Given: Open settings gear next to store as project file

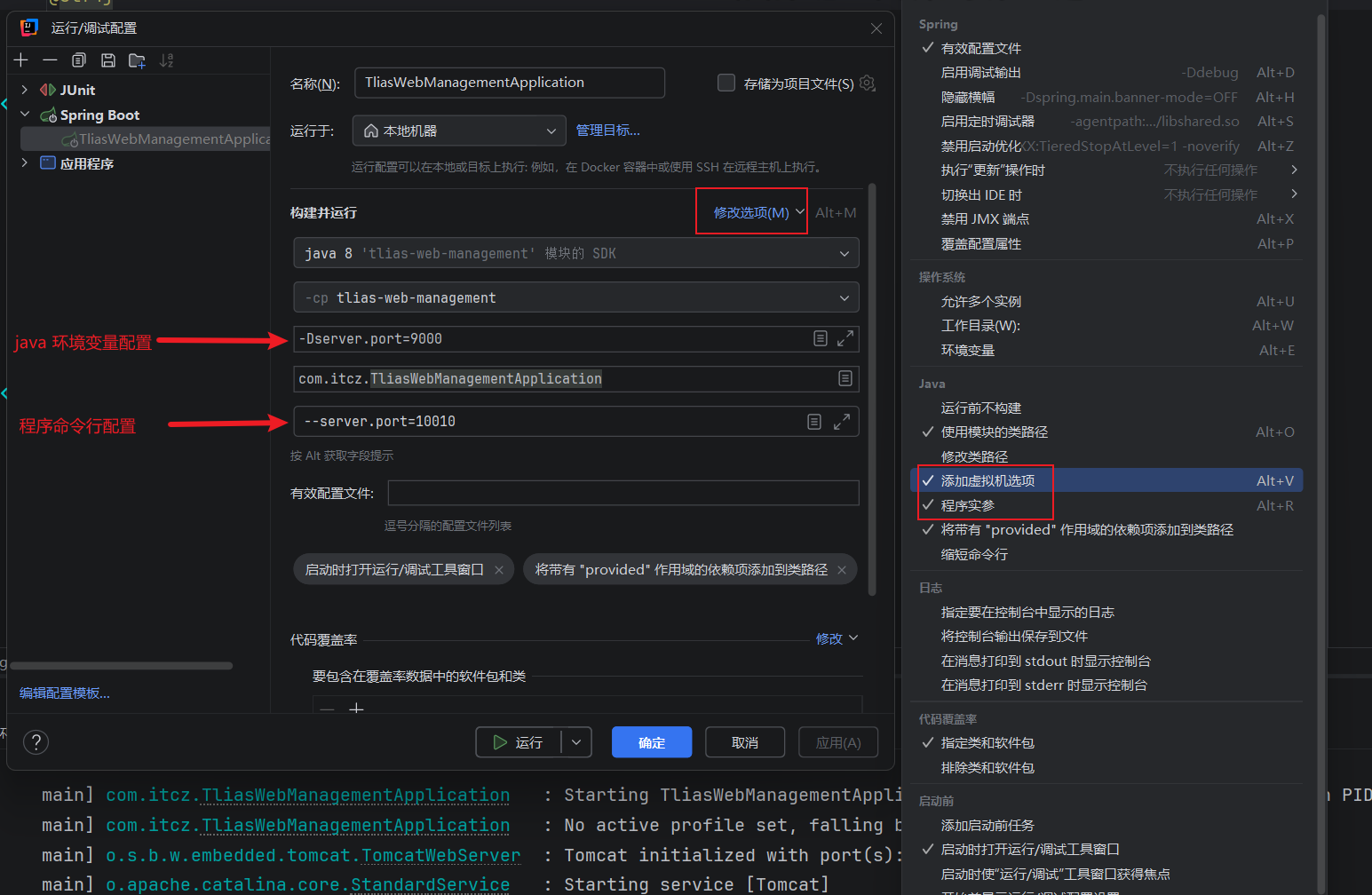Looking at the screenshot, I should (x=868, y=83).
